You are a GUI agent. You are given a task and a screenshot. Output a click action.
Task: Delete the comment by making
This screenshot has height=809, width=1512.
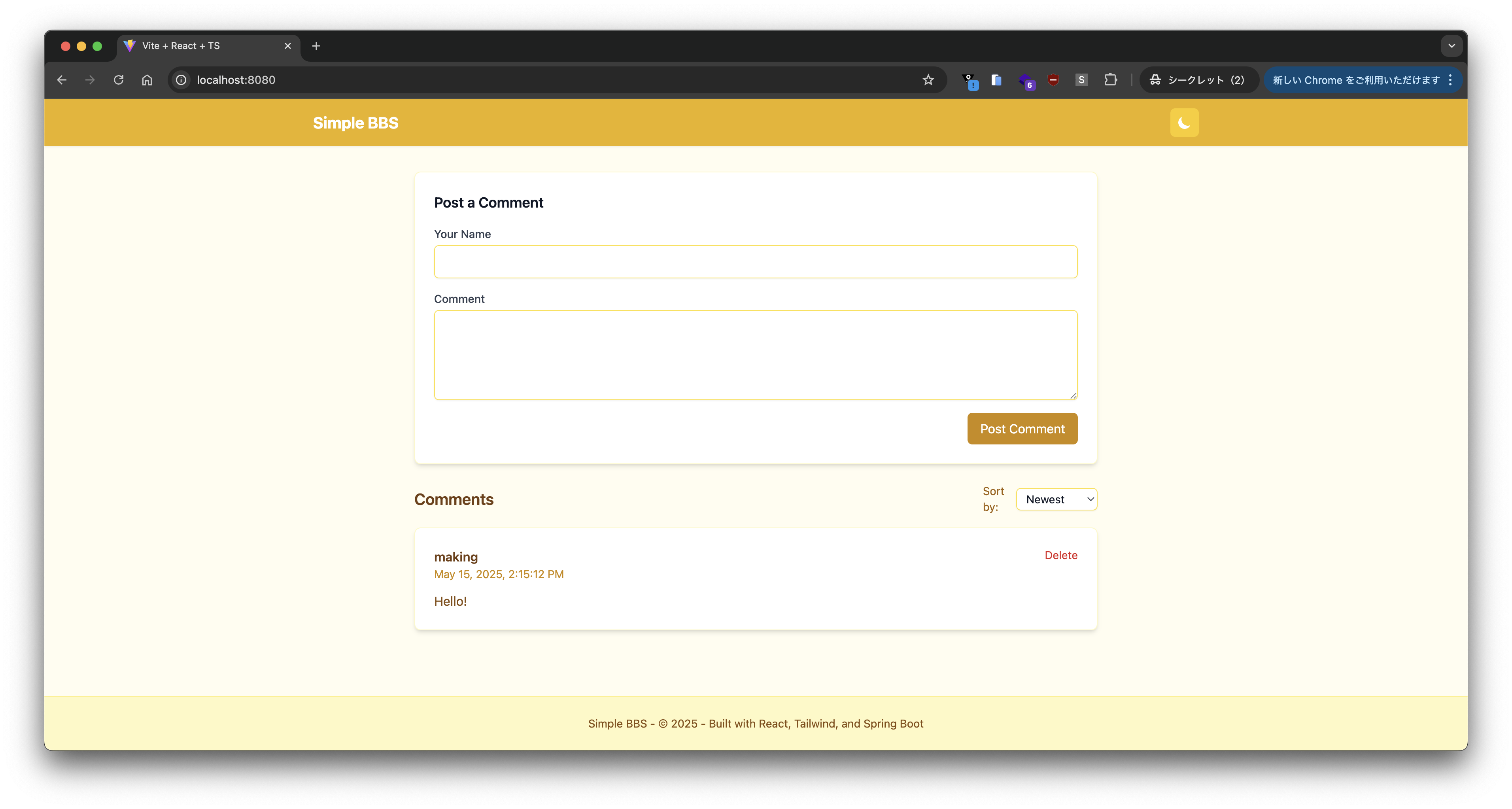1060,556
